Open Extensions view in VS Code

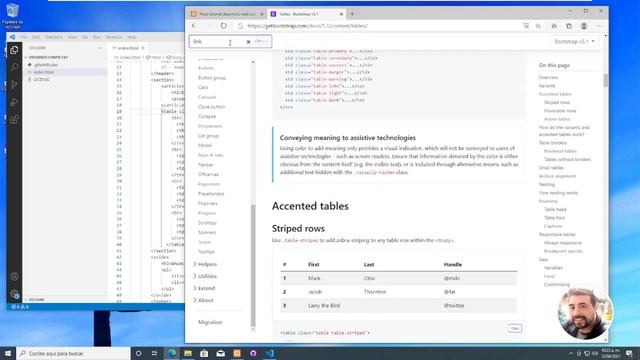pyautogui.click(x=14, y=120)
